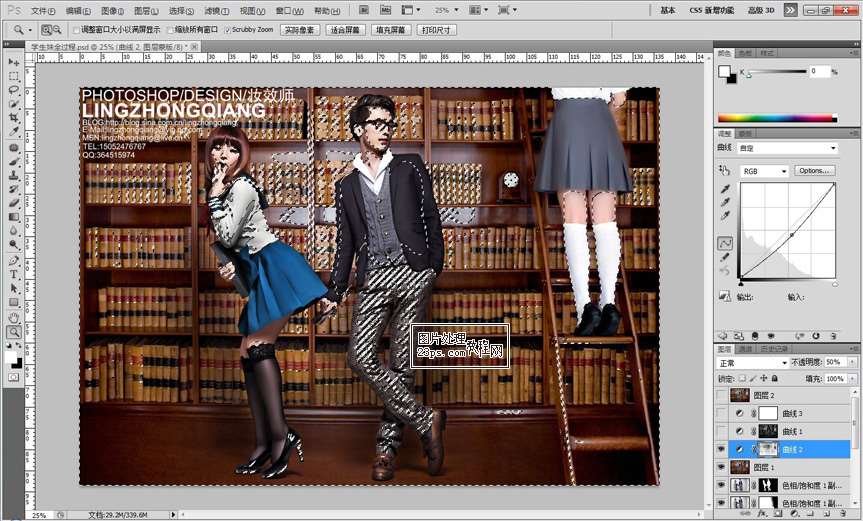Open layer blend mode dropdown 正常

753,363
